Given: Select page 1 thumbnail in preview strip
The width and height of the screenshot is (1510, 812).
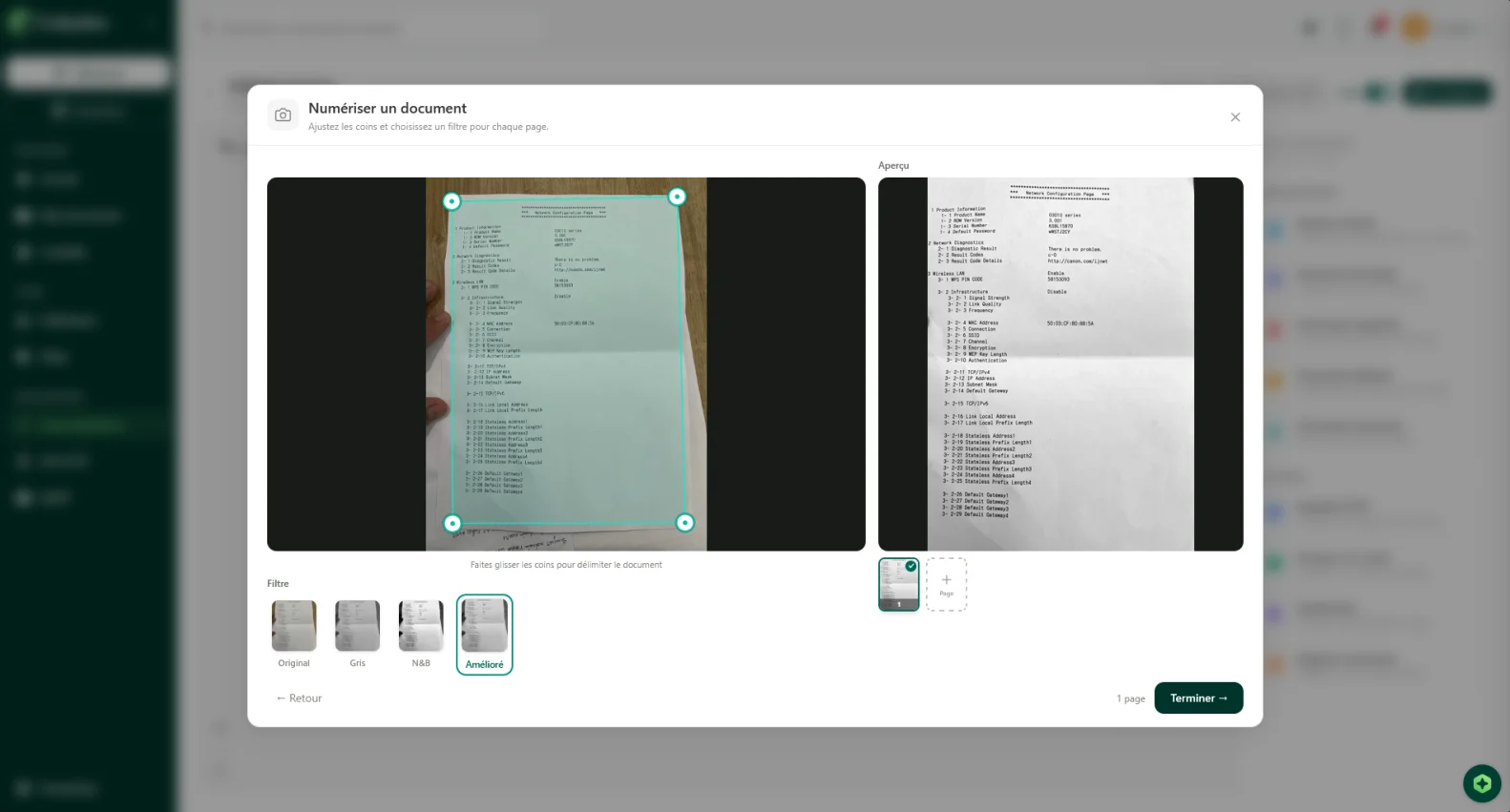Looking at the screenshot, I should tap(899, 585).
